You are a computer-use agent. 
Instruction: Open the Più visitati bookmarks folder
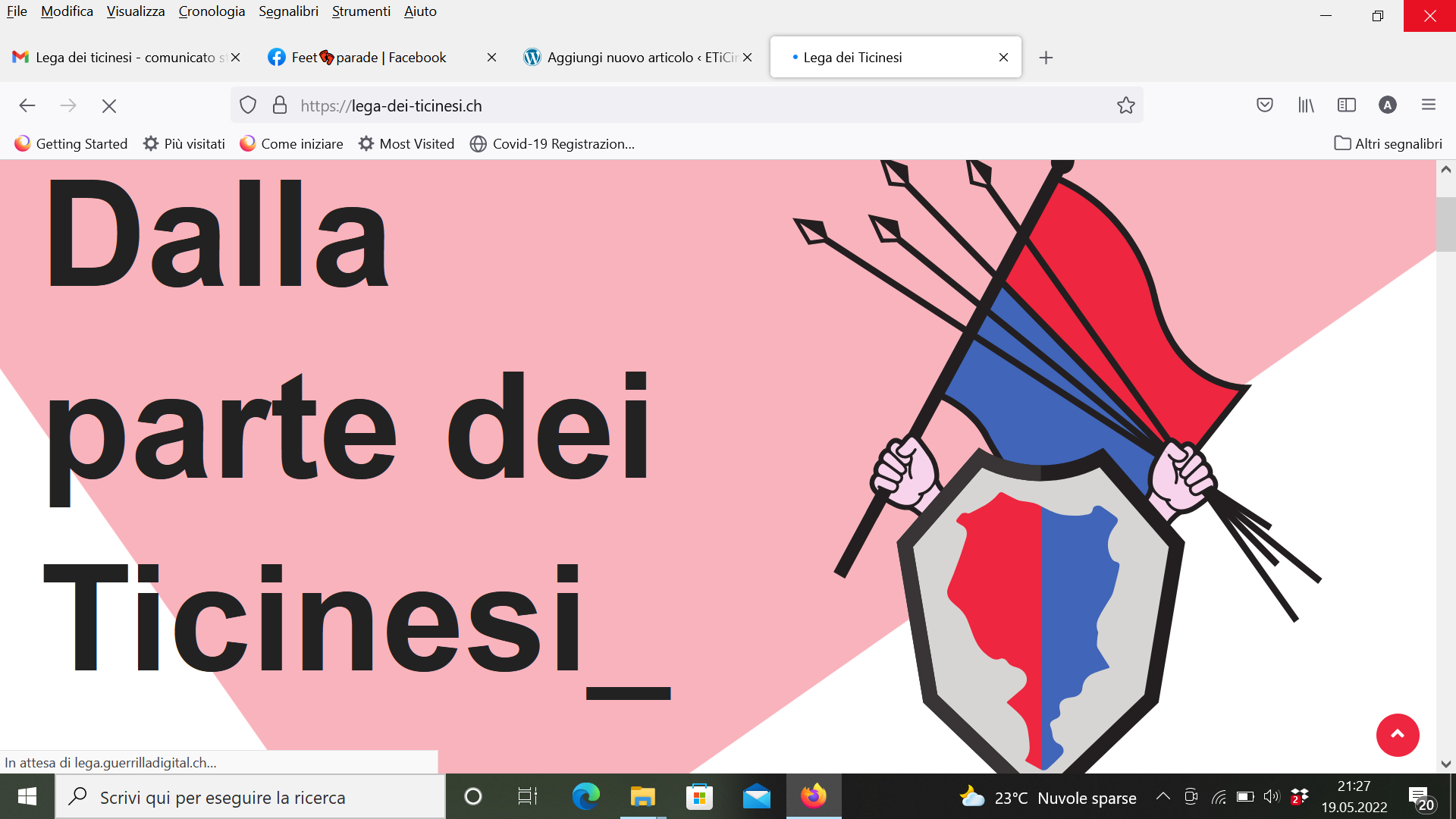pyautogui.click(x=184, y=144)
